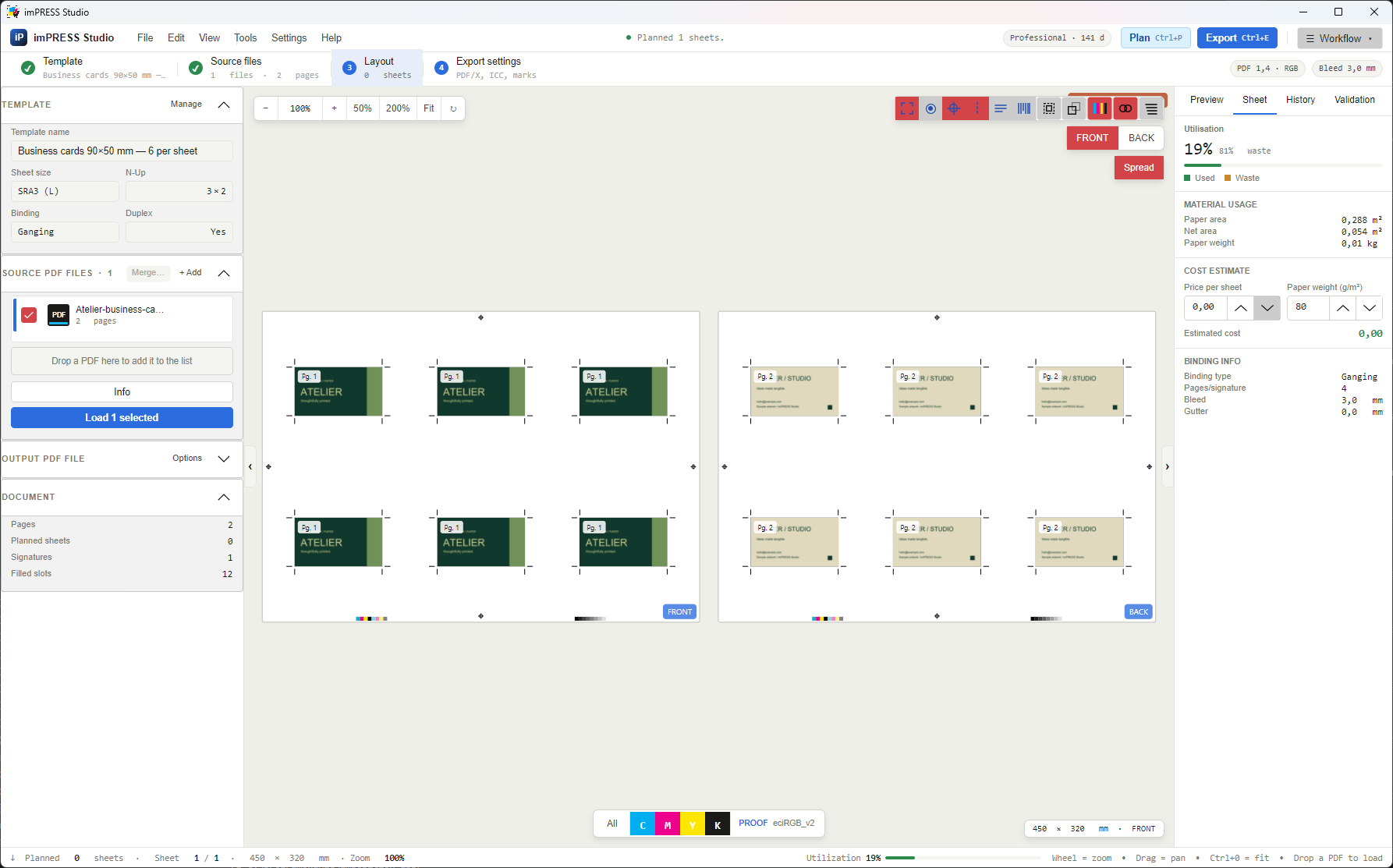Select the Cyan separation swatch
Viewport: 1393px width, 868px height.
[x=643, y=824]
